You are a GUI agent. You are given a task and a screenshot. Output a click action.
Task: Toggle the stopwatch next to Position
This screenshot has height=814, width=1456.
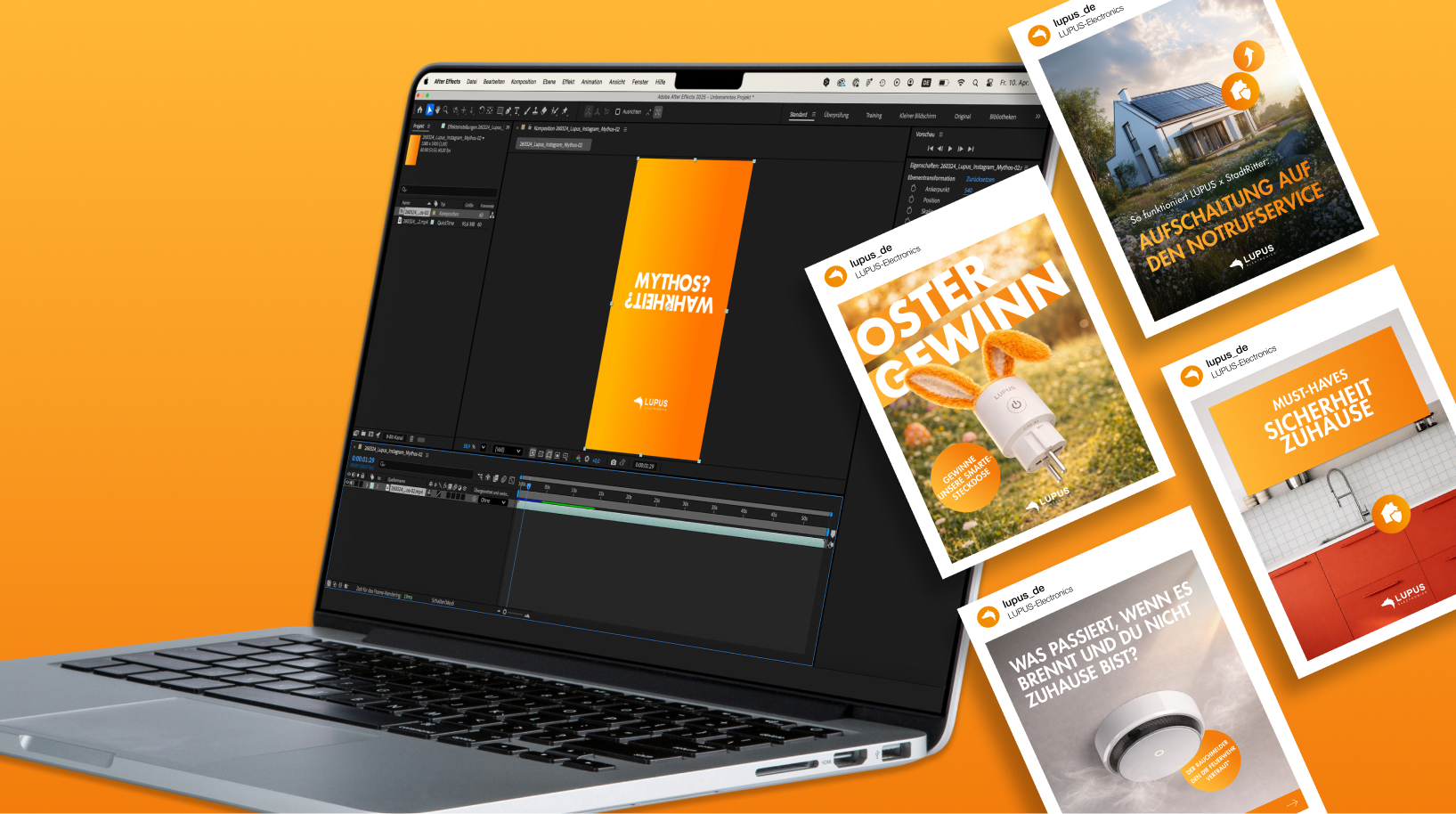pyautogui.click(x=910, y=200)
